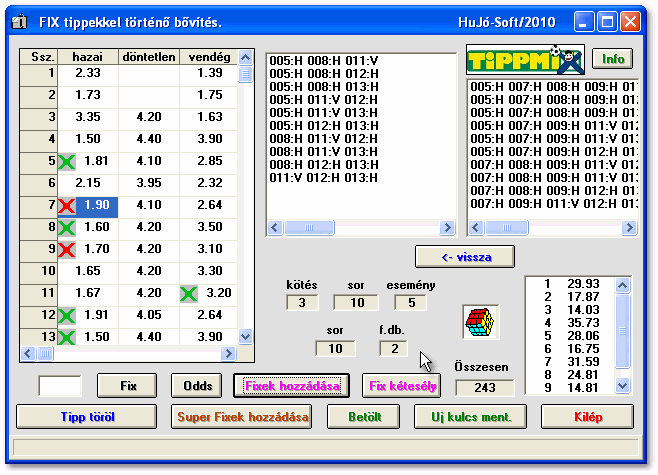Viewport: 658px width, 475px height.
Task: Select results row 1 with 29.93
Action: tap(571, 284)
